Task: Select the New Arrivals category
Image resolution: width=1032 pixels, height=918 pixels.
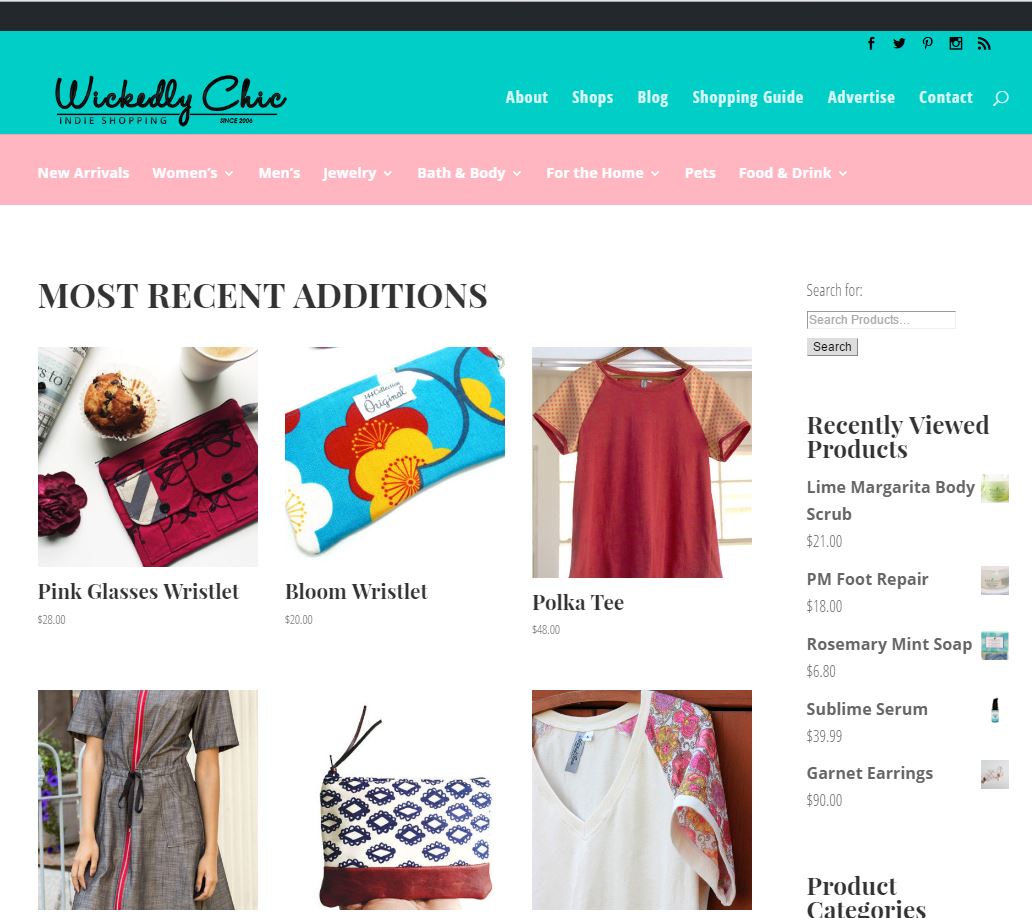Action: click(x=84, y=173)
